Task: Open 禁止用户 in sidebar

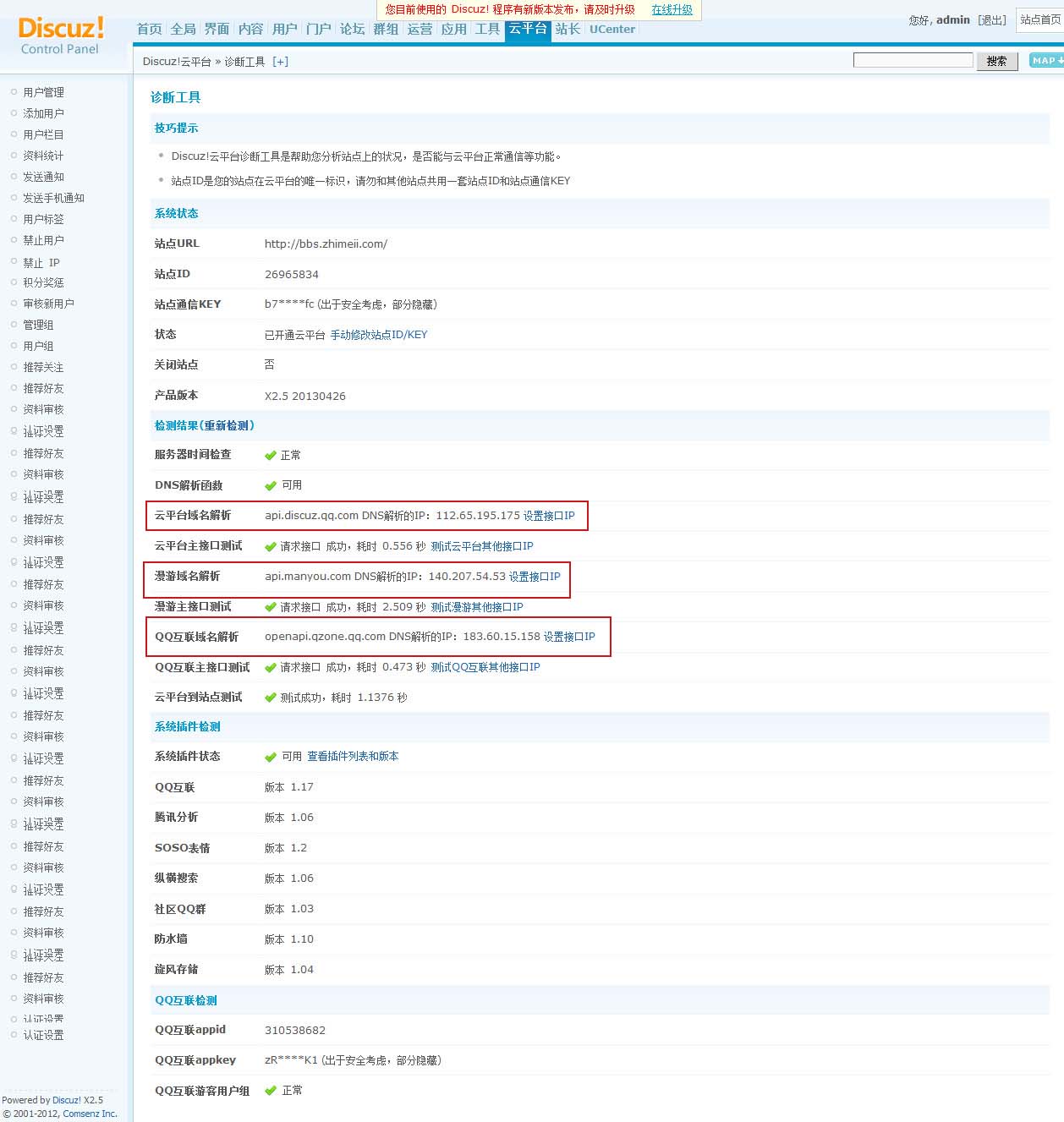Action: point(44,240)
